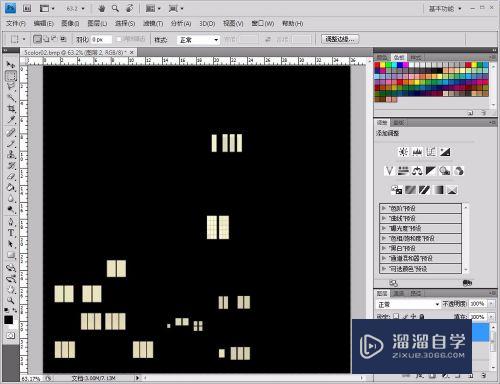Launch Bridge from the application bar
This screenshot has height=384, width=500.
click(x=27, y=8)
